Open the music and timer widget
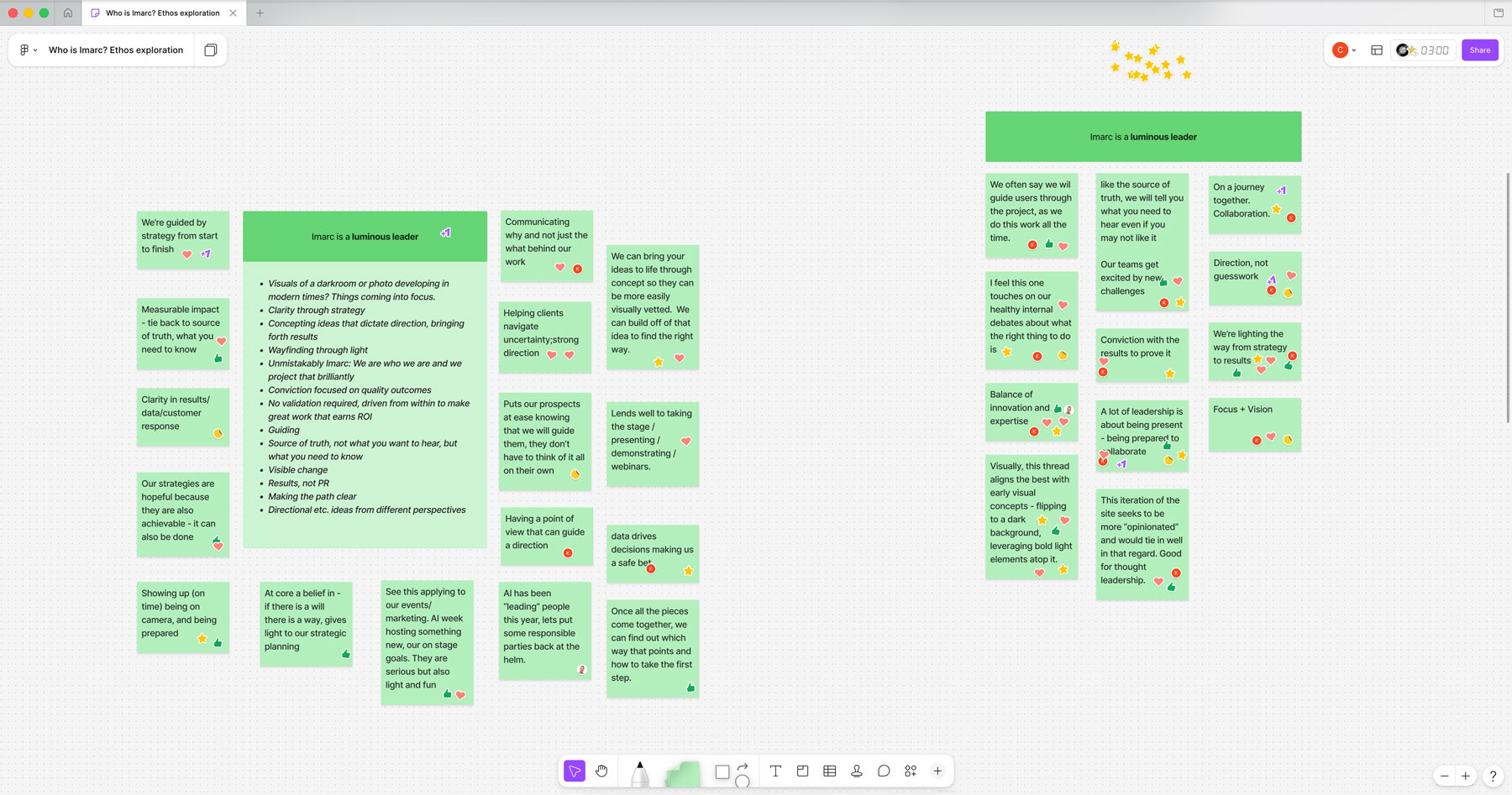 click(1405, 50)
